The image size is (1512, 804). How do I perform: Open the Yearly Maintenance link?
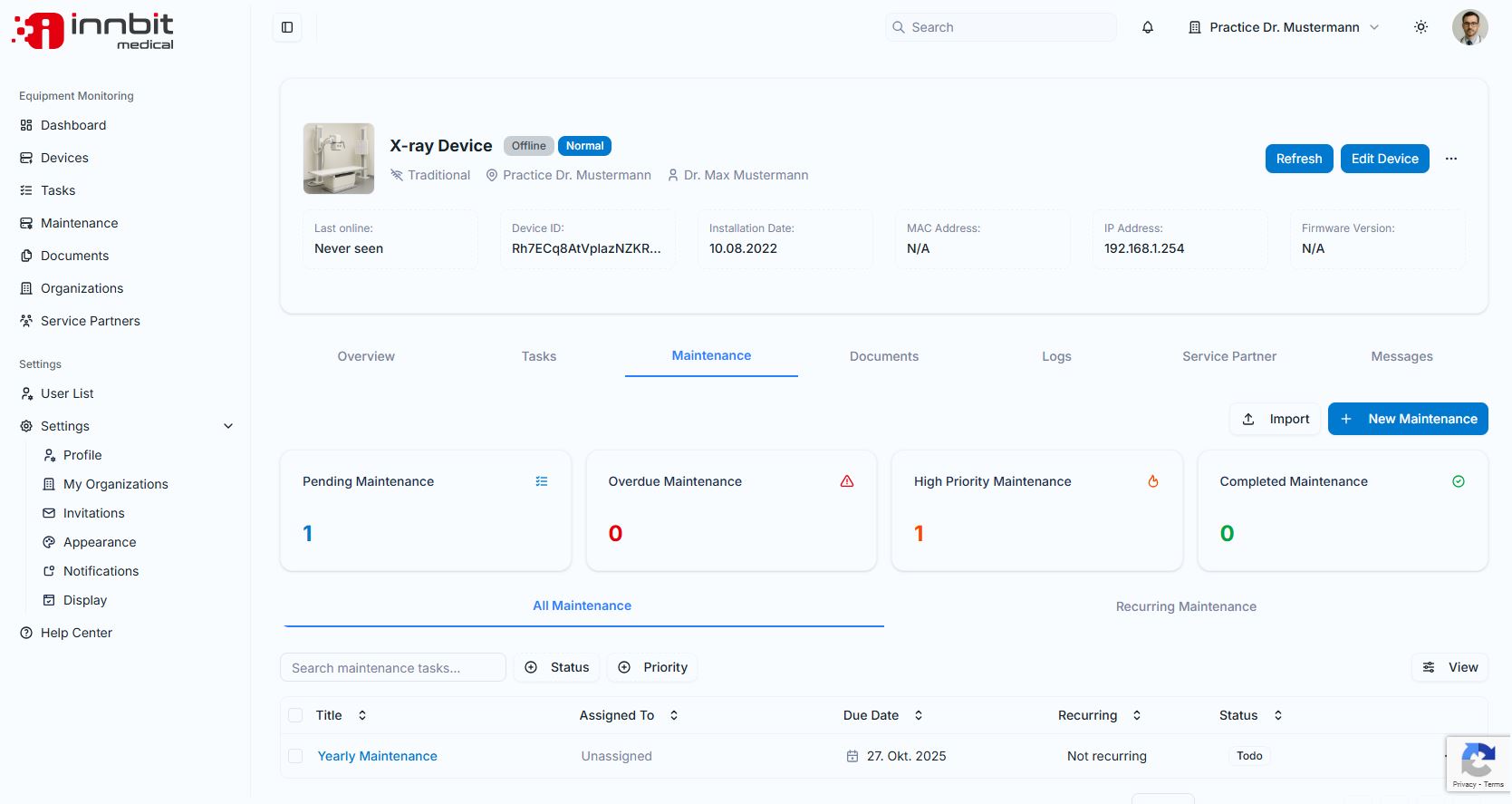tap(377, 756)
